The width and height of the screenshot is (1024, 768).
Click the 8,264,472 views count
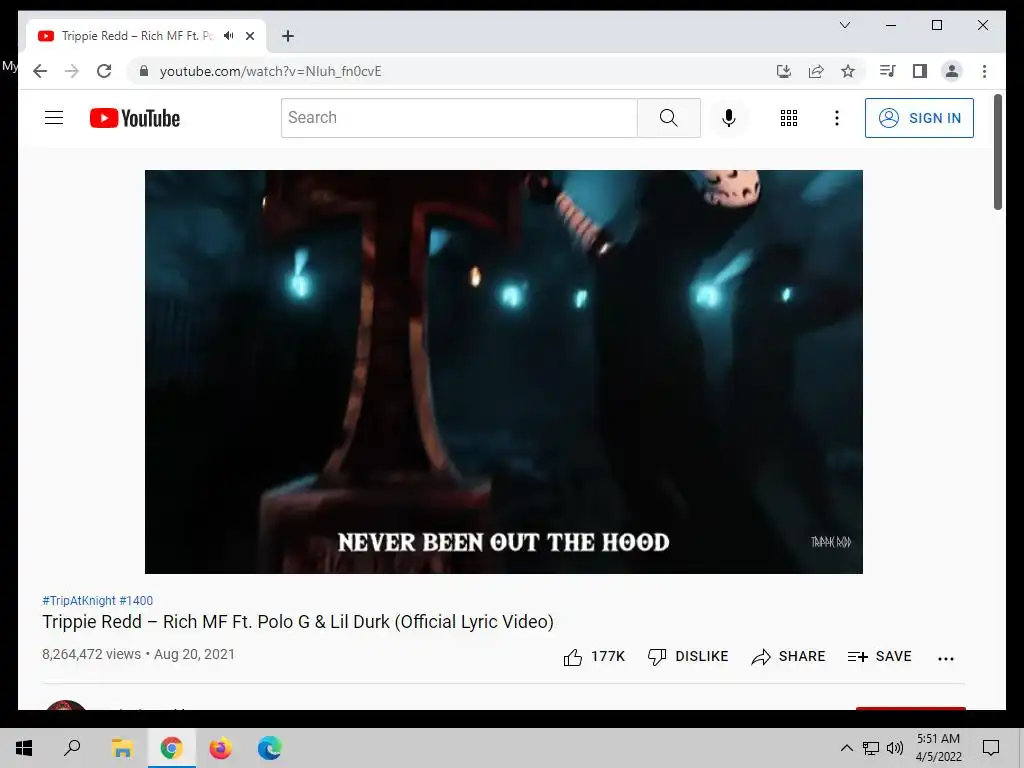pyautogui.click(x=91, y=654)
